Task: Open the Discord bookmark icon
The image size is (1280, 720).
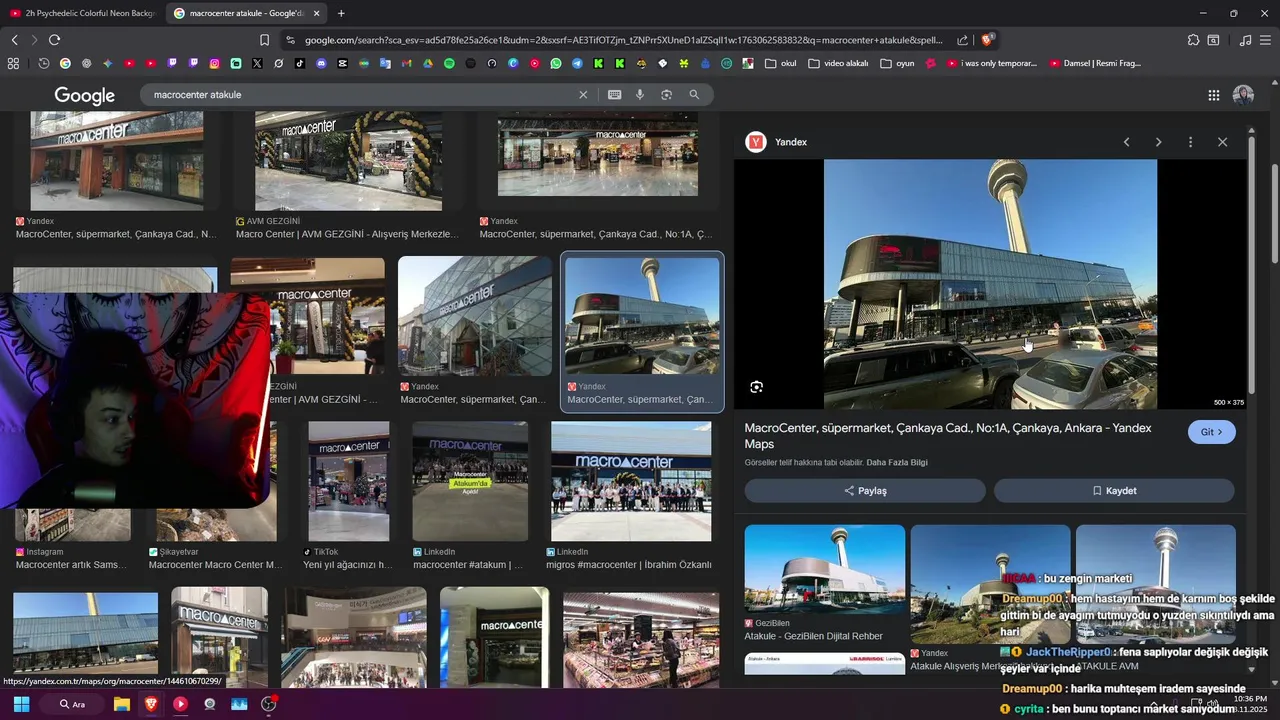Action: [x=321, y=64]
